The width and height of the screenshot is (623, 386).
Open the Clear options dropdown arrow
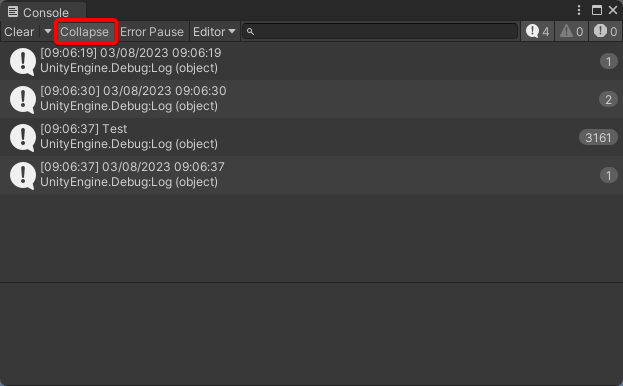48,31
